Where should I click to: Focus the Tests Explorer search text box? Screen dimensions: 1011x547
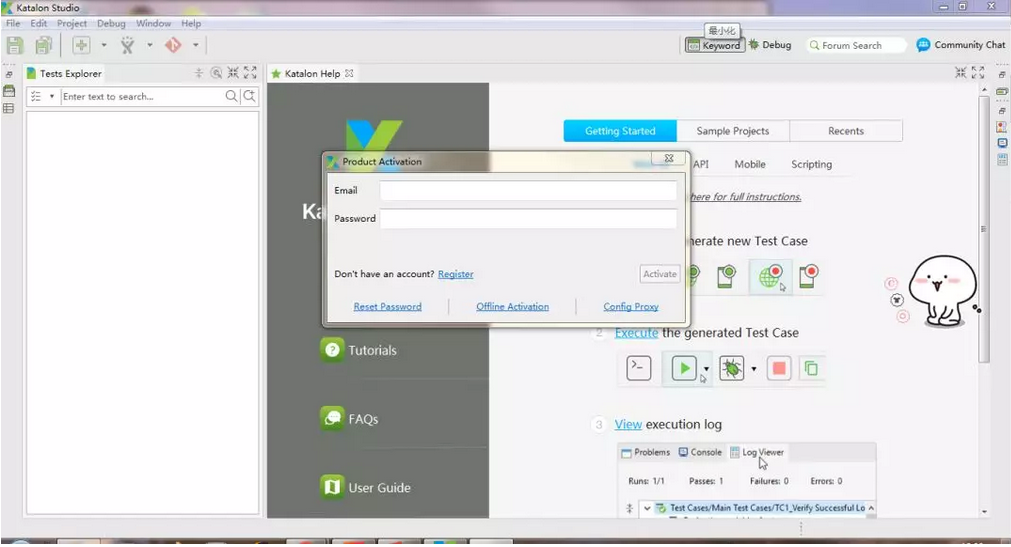coord(142,96)
